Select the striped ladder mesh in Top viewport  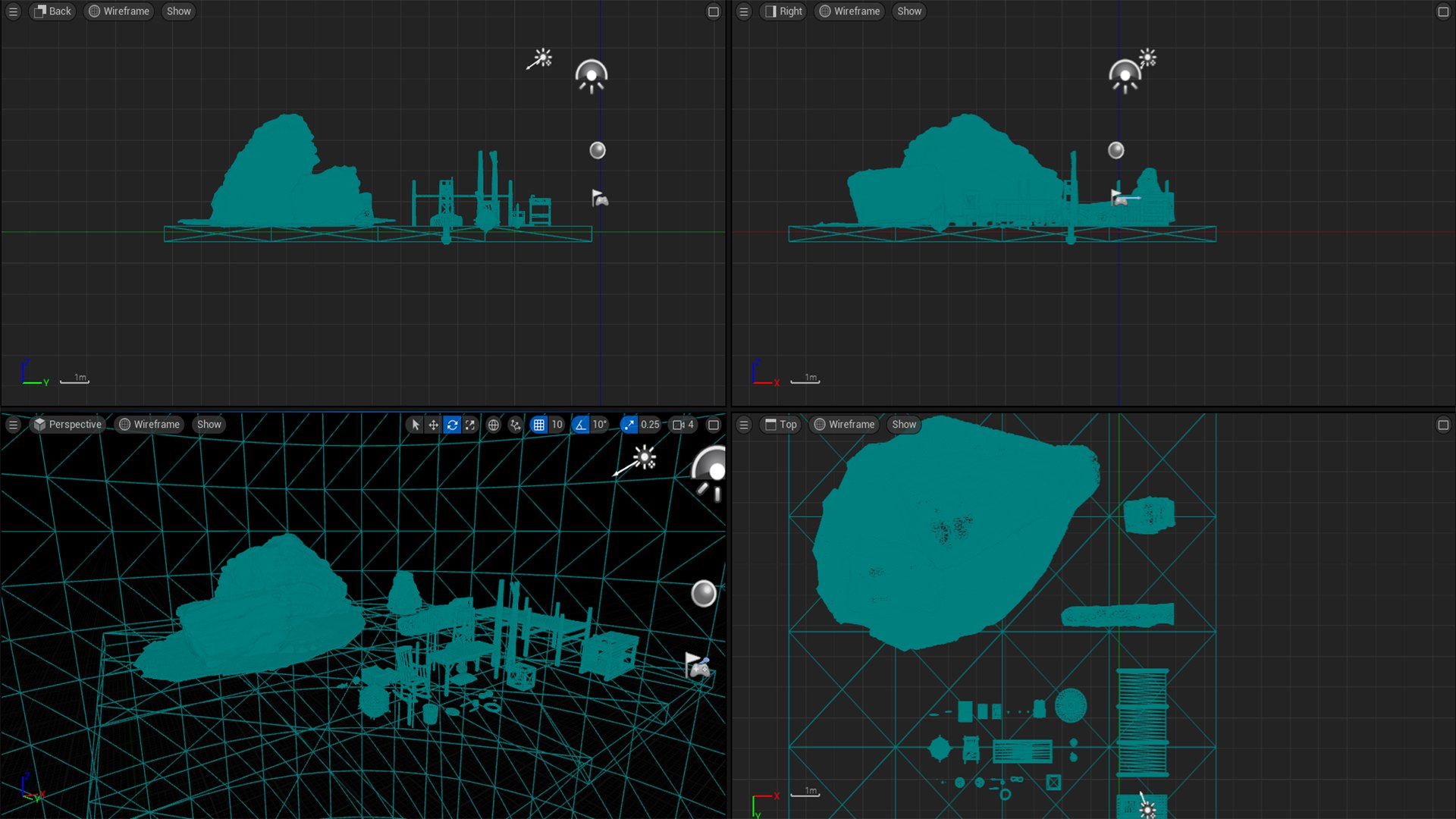click(1142, 723)
